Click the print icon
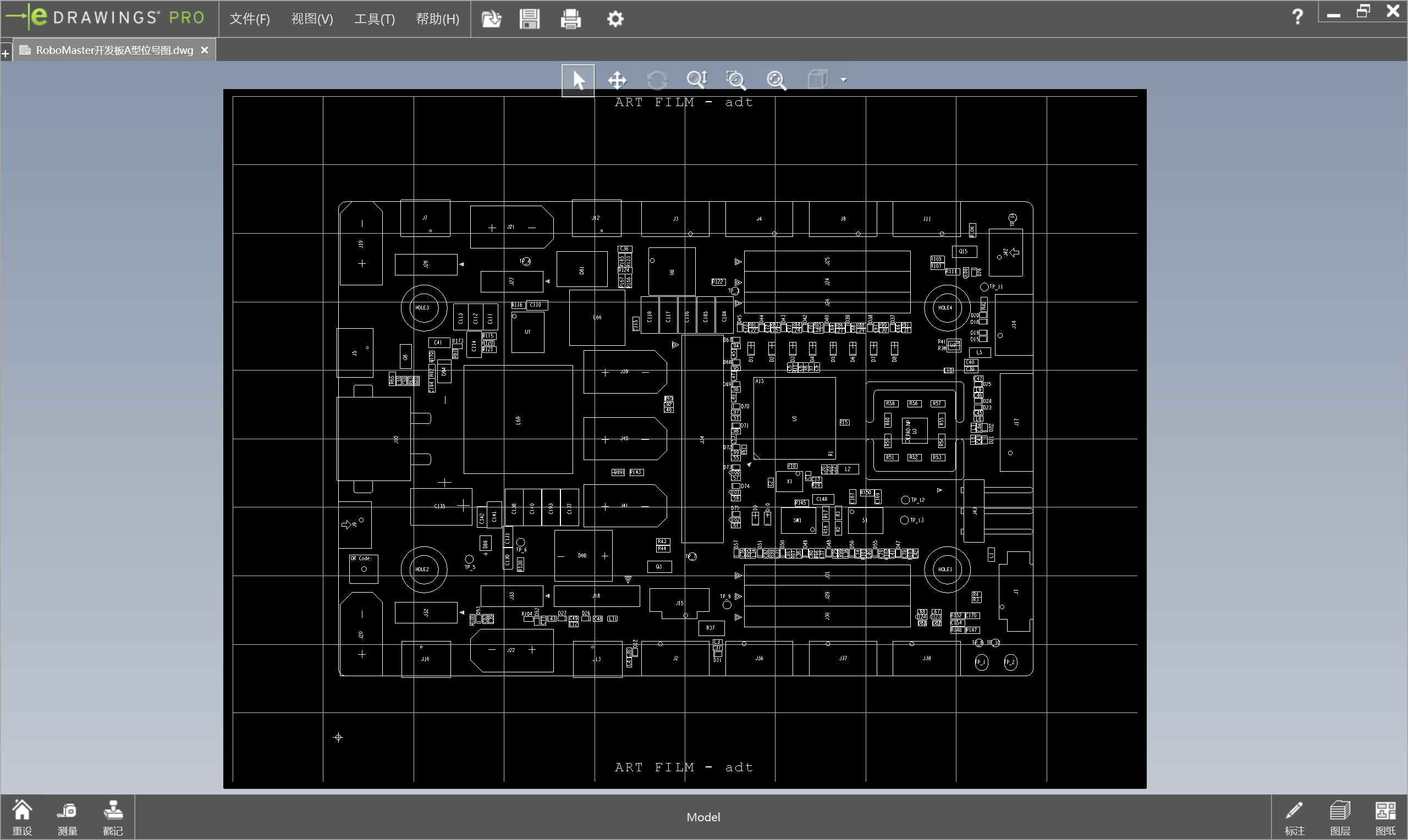This screenshot has height=840, width=1408. tap(571, 19)
